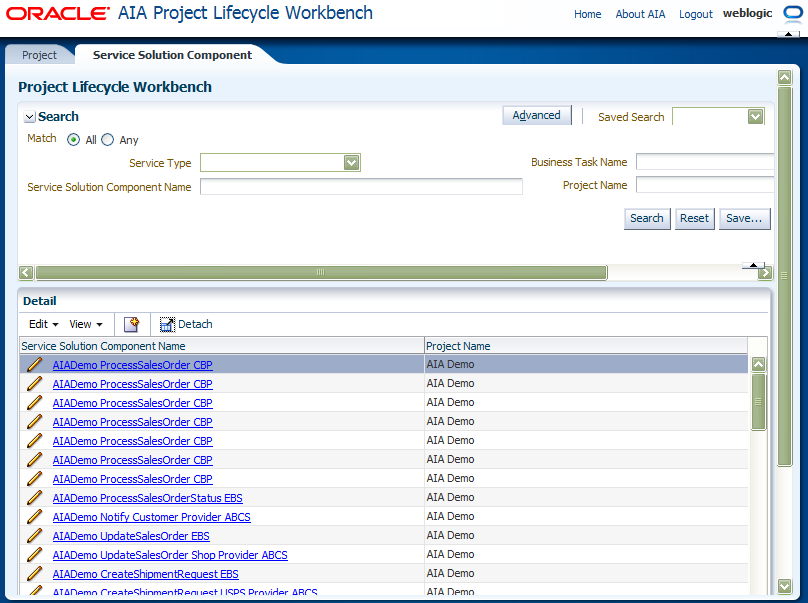The width and height of the screenshot is (808, 603).
Task: Click the Save... button
Action: [x=744, y=219]
